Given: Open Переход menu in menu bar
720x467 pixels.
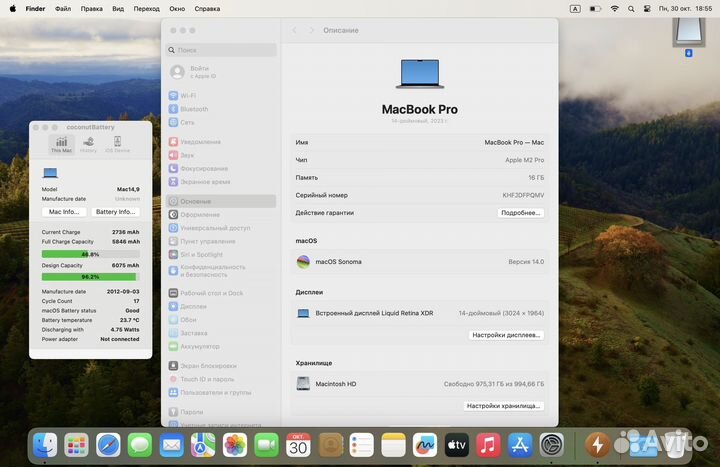Looking at the screenshot, I should (146, 9).
